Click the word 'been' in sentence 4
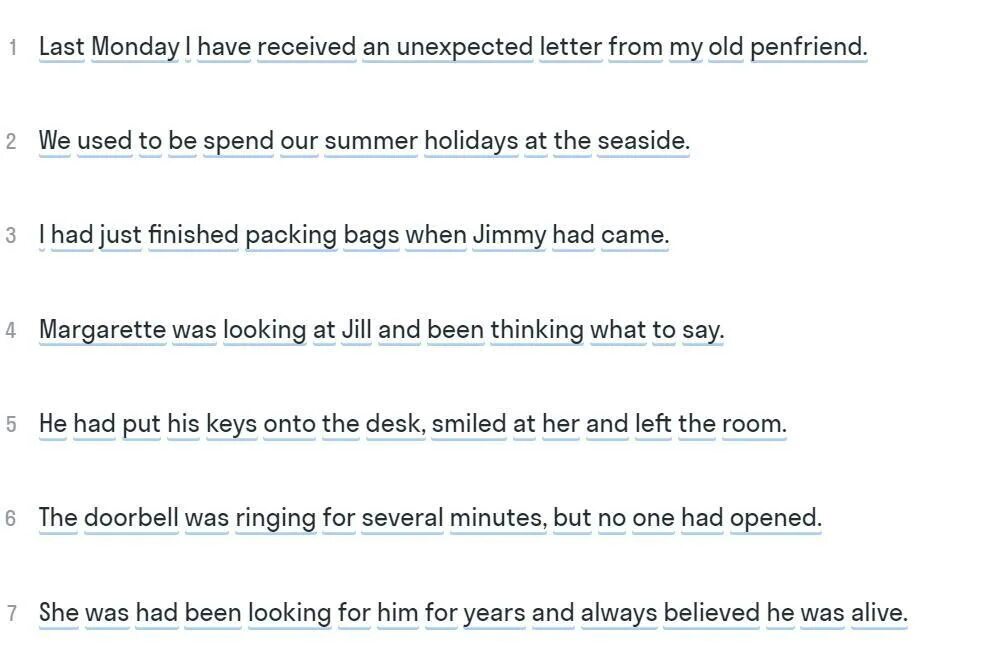This screenshot has height=658, width=981. point(455,330)
